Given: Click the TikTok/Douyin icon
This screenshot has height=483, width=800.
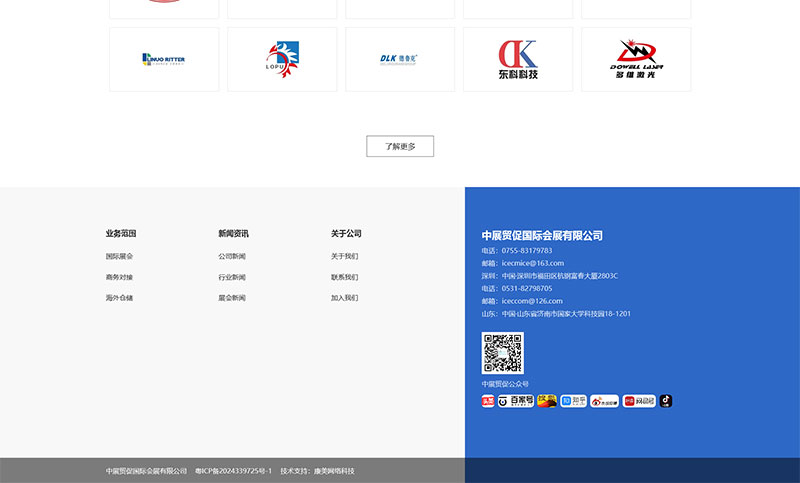Looking at the screenshot, I should [x=666, y=401].
